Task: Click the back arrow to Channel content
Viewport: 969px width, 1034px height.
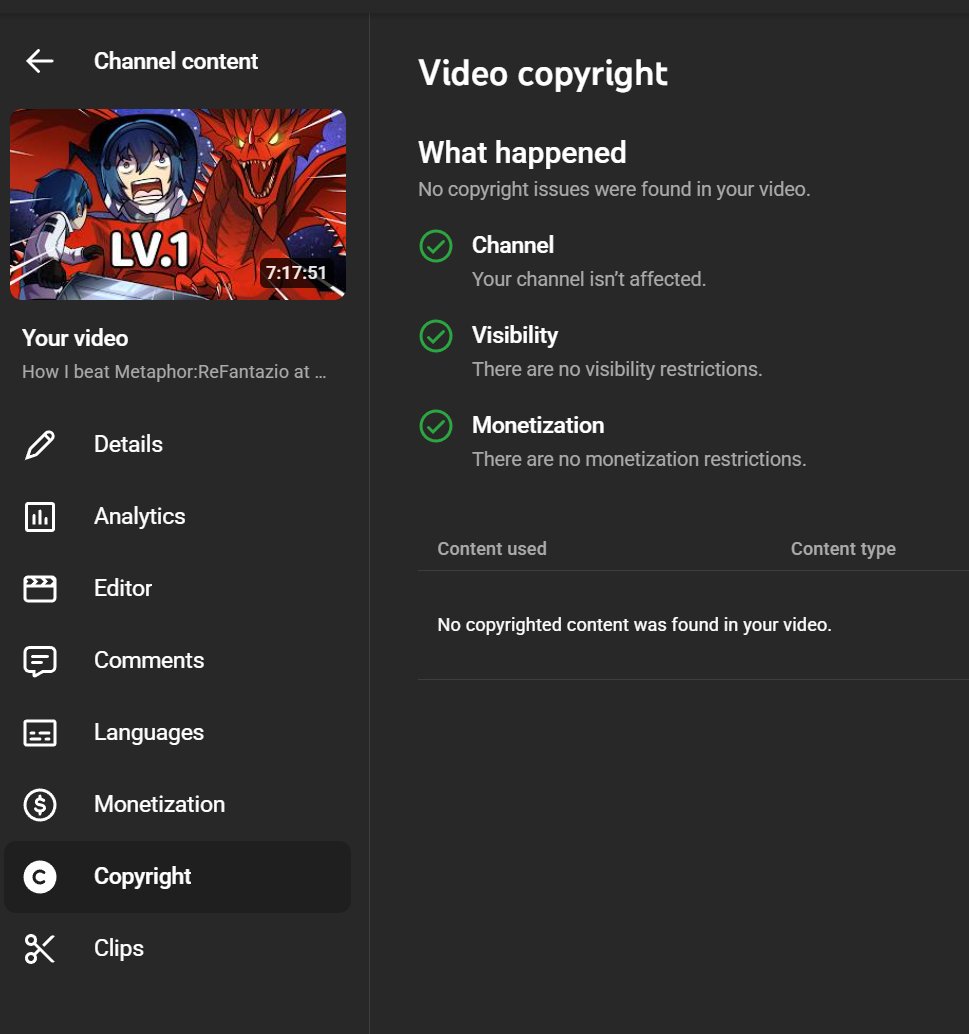Action: (40, 61)
